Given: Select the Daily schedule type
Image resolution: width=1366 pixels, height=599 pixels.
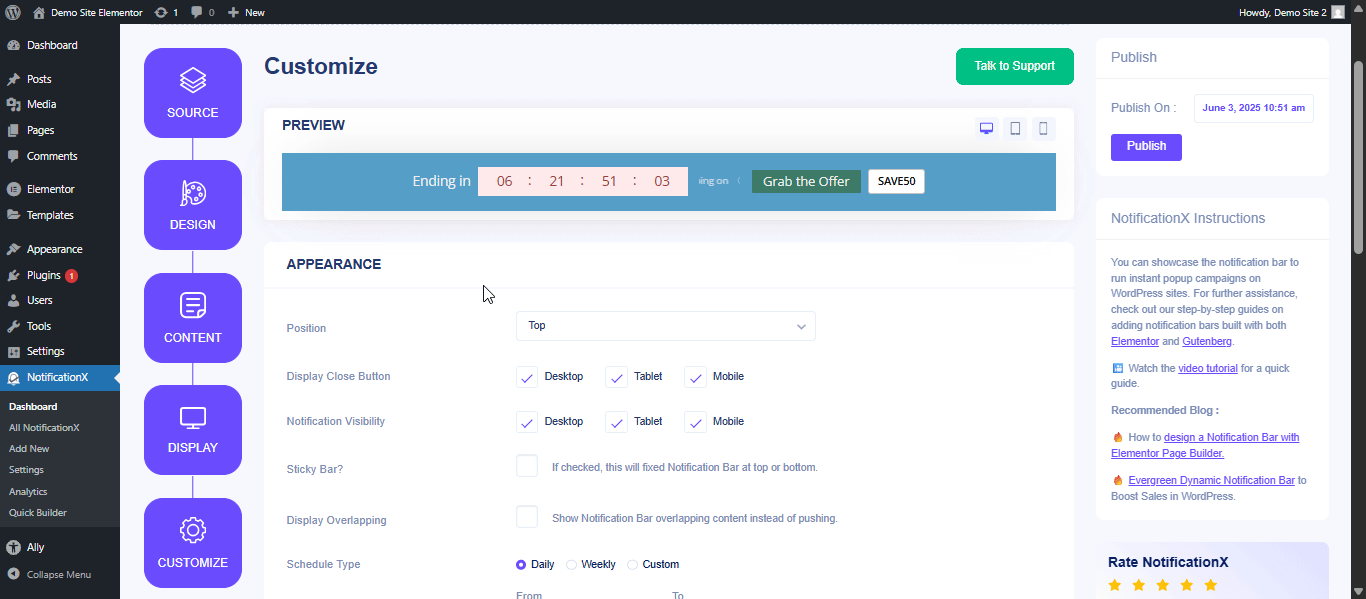Looking at the screenshot, I should click(521, 564).
